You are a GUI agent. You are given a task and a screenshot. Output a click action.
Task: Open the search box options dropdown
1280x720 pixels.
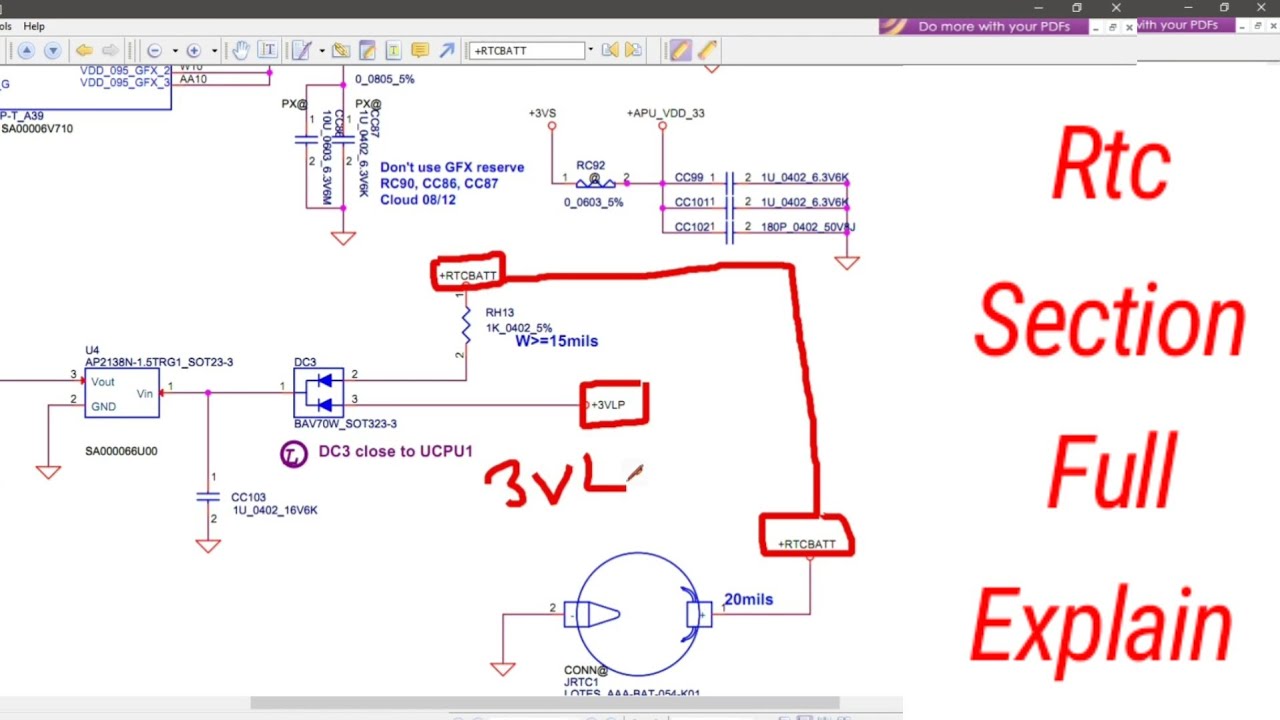pyautogui.click(x=590, y=50)
